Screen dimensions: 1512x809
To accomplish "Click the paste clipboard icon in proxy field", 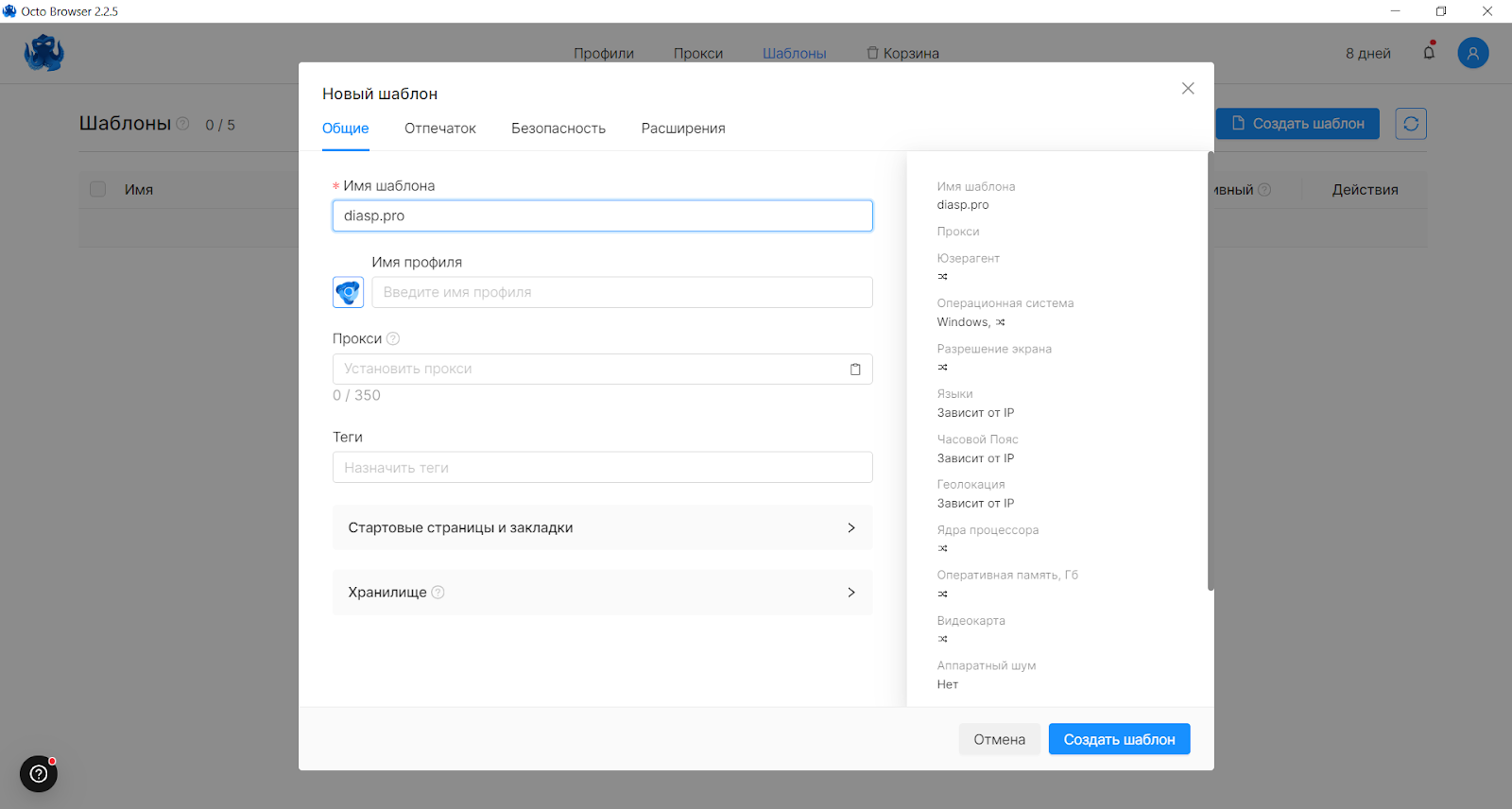I will point(855,370).
